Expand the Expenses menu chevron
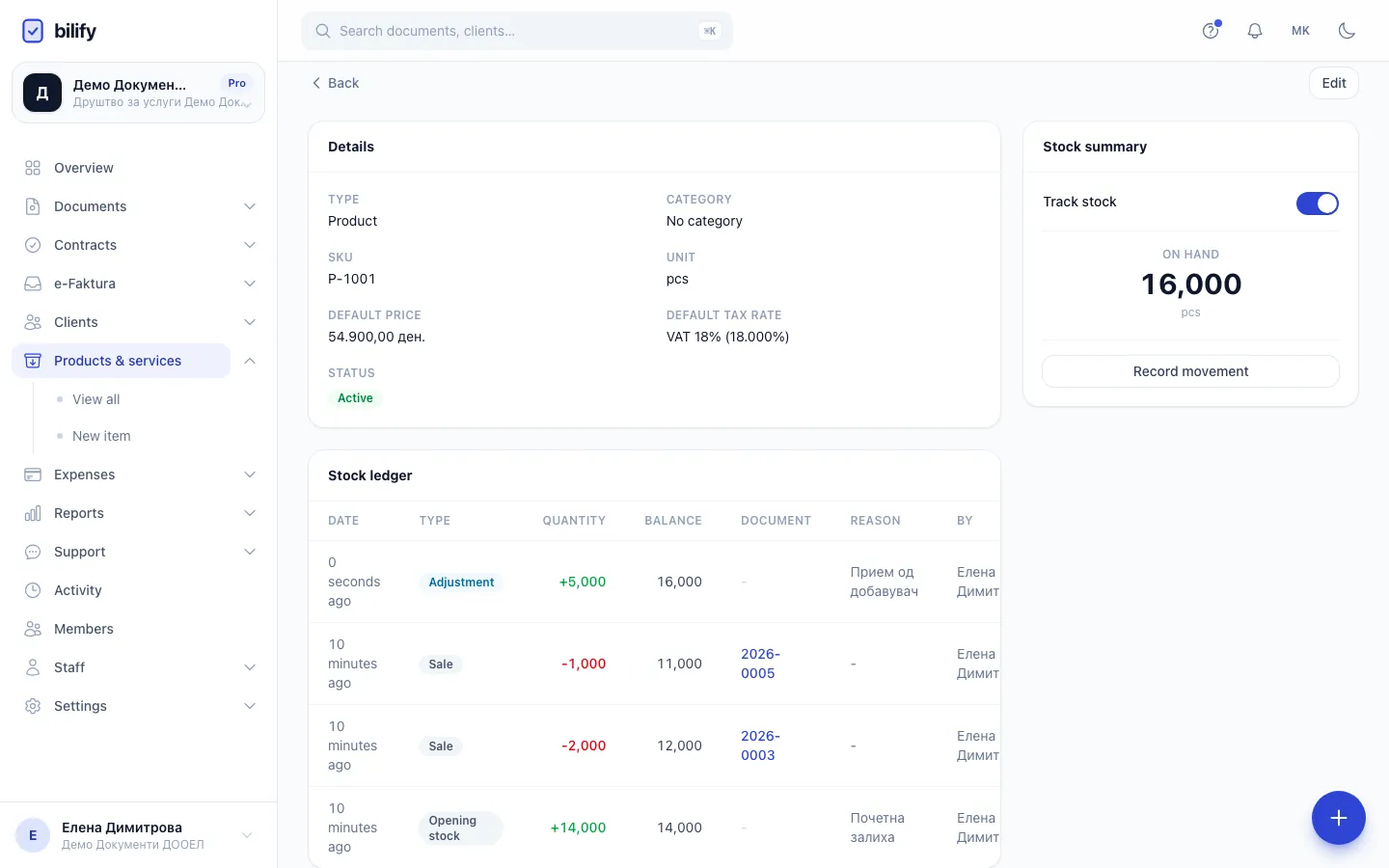The width and height of the screenshot is (1389, 868). (x=250, y=475)
